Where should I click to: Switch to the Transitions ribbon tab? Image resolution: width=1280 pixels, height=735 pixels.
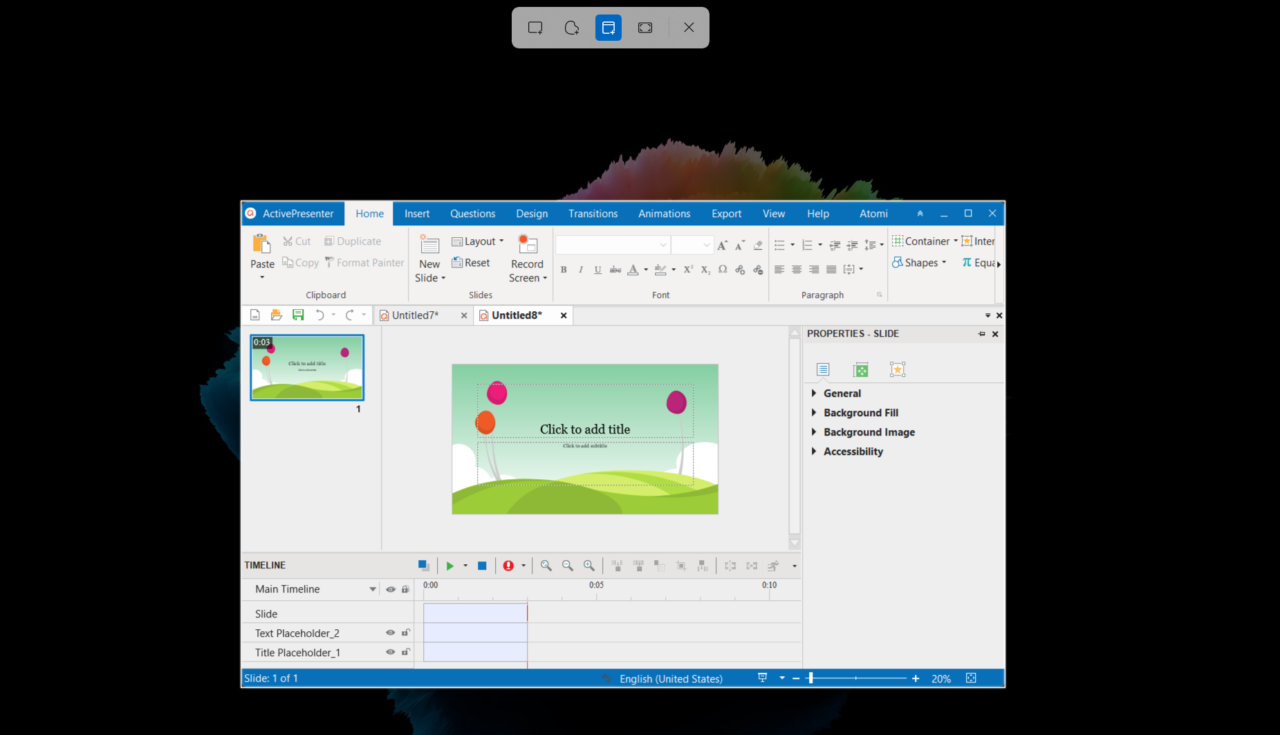pos(592,213)
